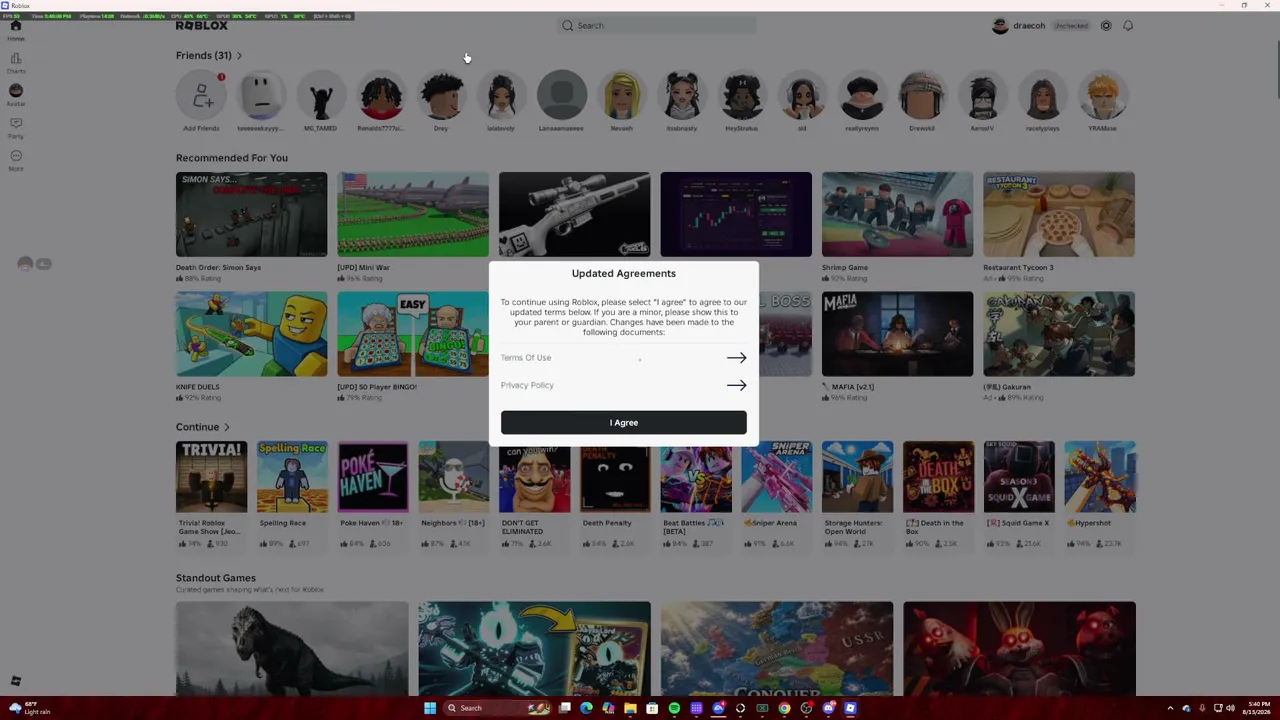Go to Home in the left sidebar
The width and height of the screenshot is (1280, 720).
click(x=16, y=29)
